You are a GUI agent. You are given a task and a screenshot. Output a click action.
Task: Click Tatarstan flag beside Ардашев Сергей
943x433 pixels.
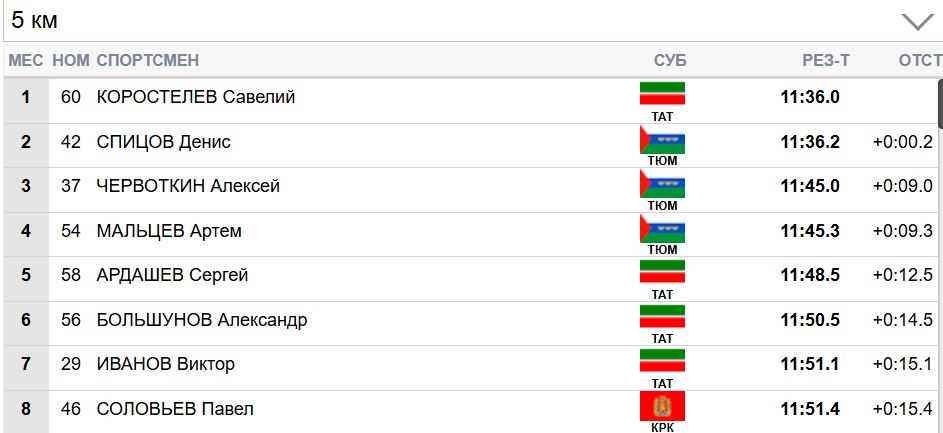click(662, 273)
